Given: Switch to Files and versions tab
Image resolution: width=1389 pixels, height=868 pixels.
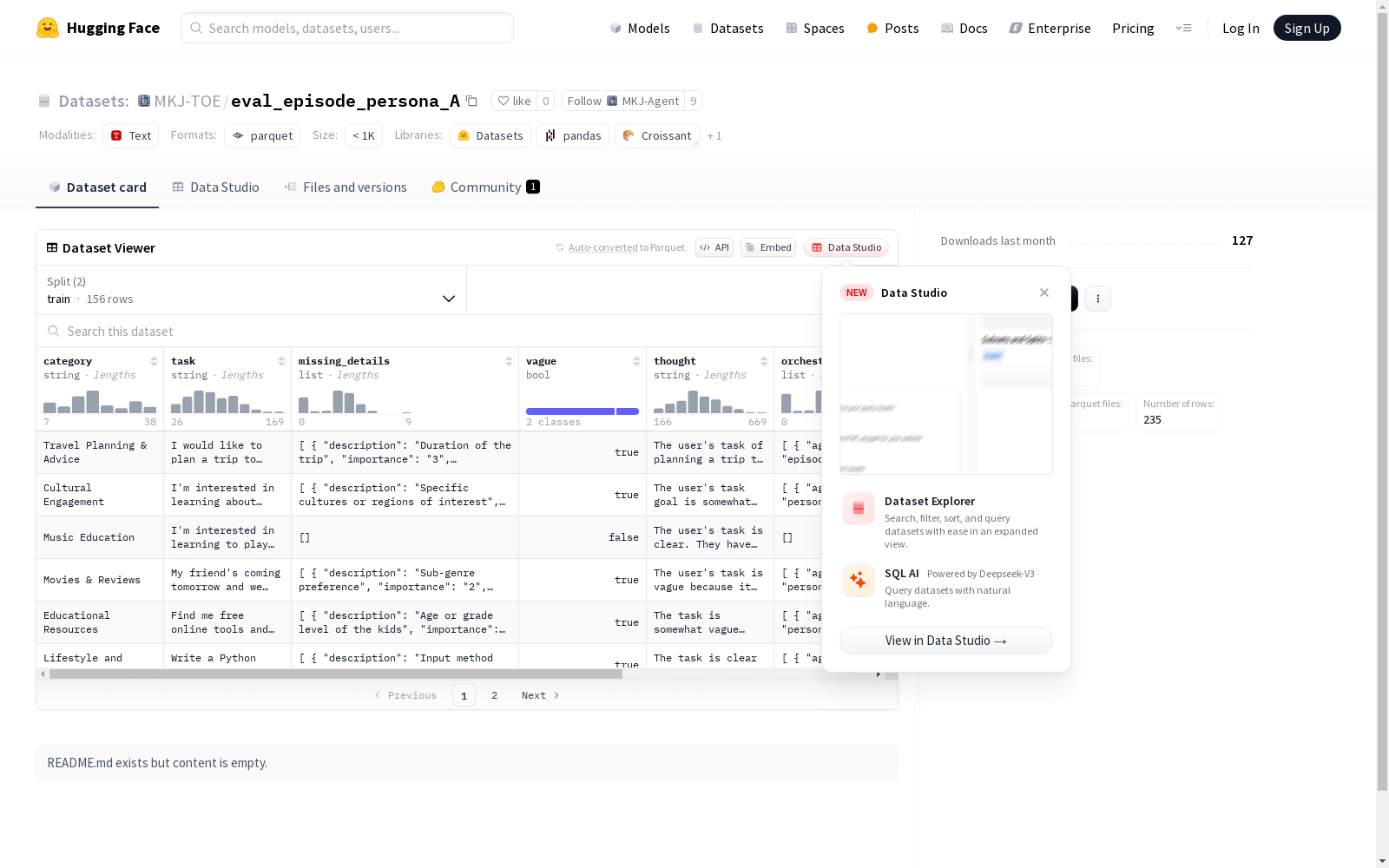Looking at the screenshot, I should (346, 187).
